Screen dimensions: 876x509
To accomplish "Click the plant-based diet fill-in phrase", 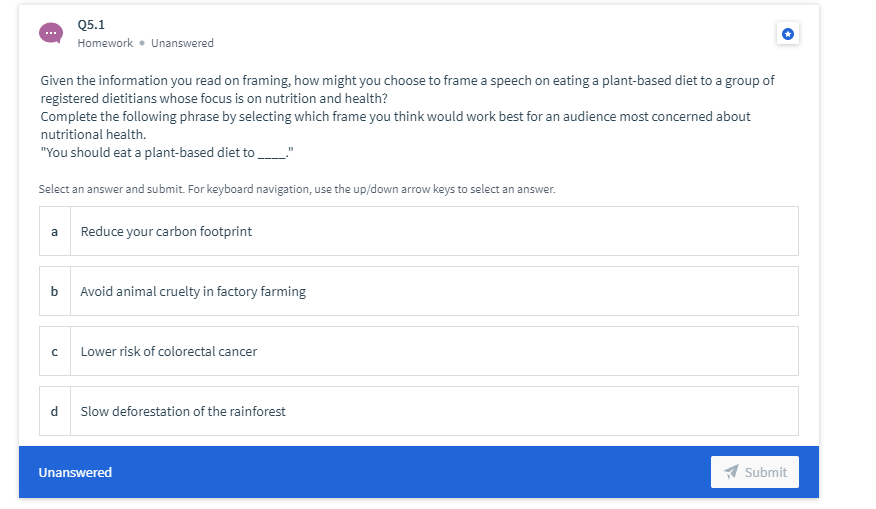I will pos(166,153).
